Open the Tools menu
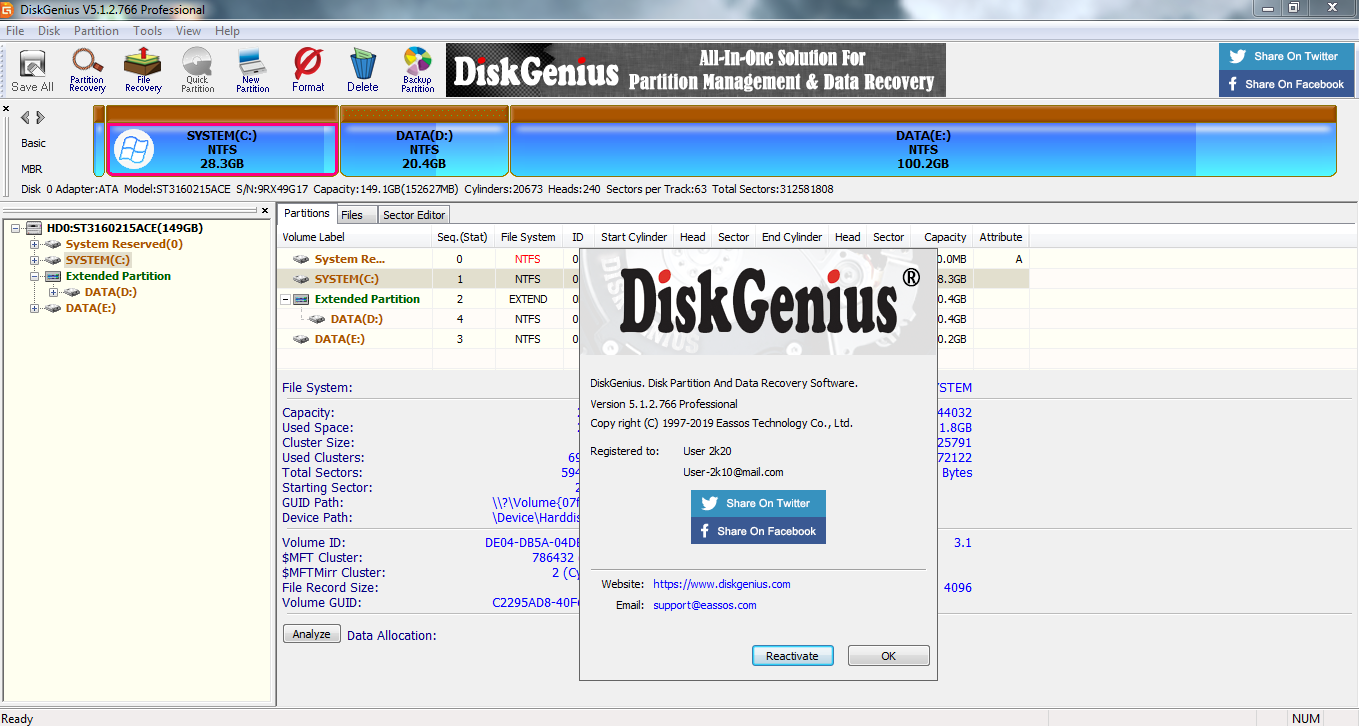This screenshot has width=1359, height=727. [x=147, y=31]
